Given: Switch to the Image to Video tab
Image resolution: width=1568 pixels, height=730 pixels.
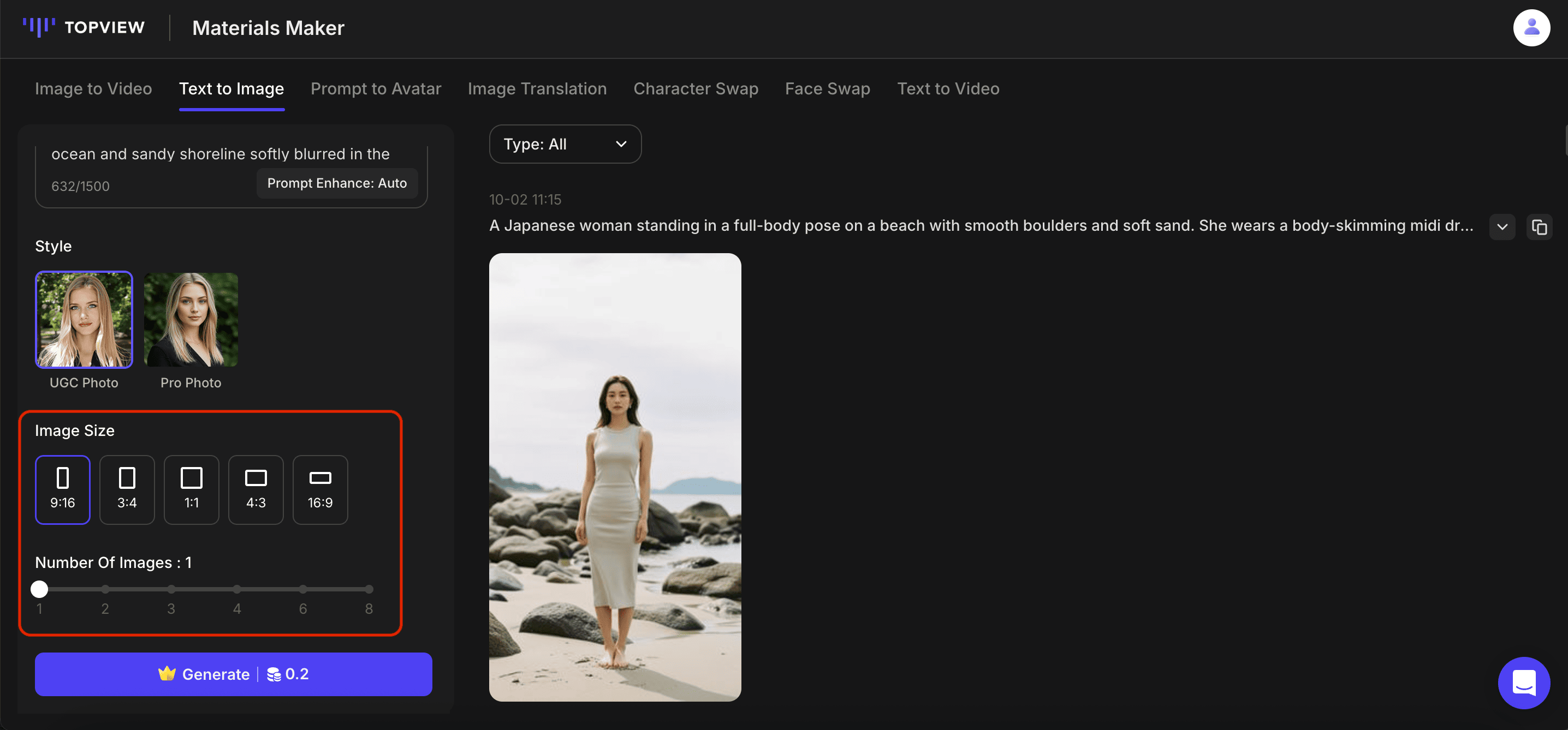Looking at the screenshot, I should coord(92,89).
